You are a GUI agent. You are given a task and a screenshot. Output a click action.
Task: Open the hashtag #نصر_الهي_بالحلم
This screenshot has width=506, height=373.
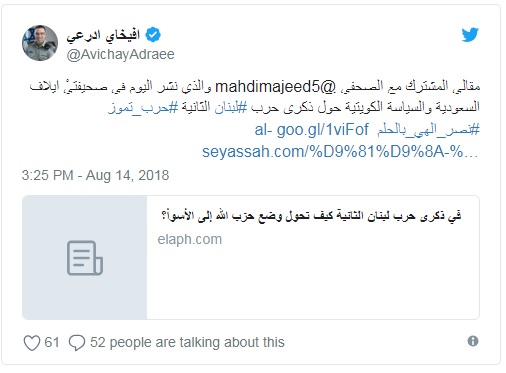[428, 130]
